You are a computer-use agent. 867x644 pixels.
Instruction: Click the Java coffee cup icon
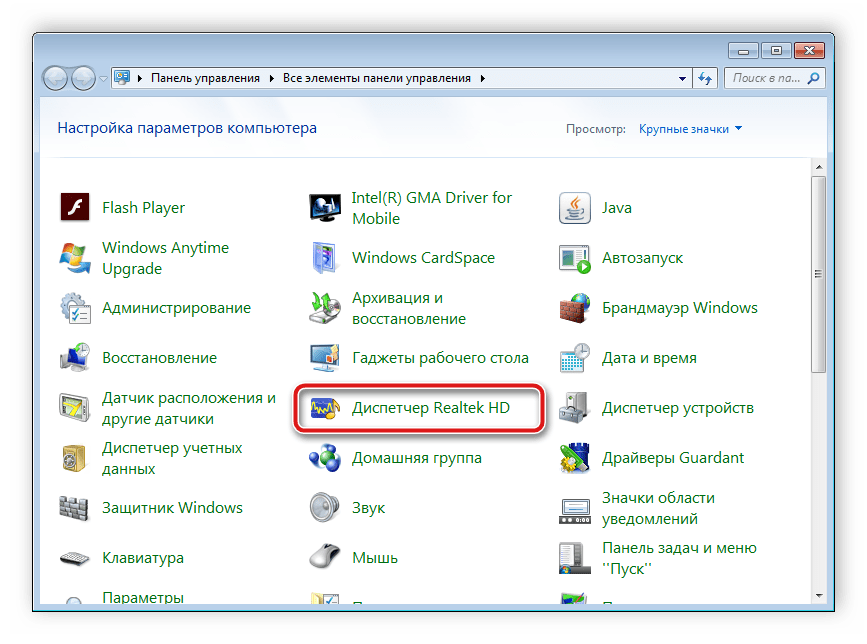click(x=575, y=208)
